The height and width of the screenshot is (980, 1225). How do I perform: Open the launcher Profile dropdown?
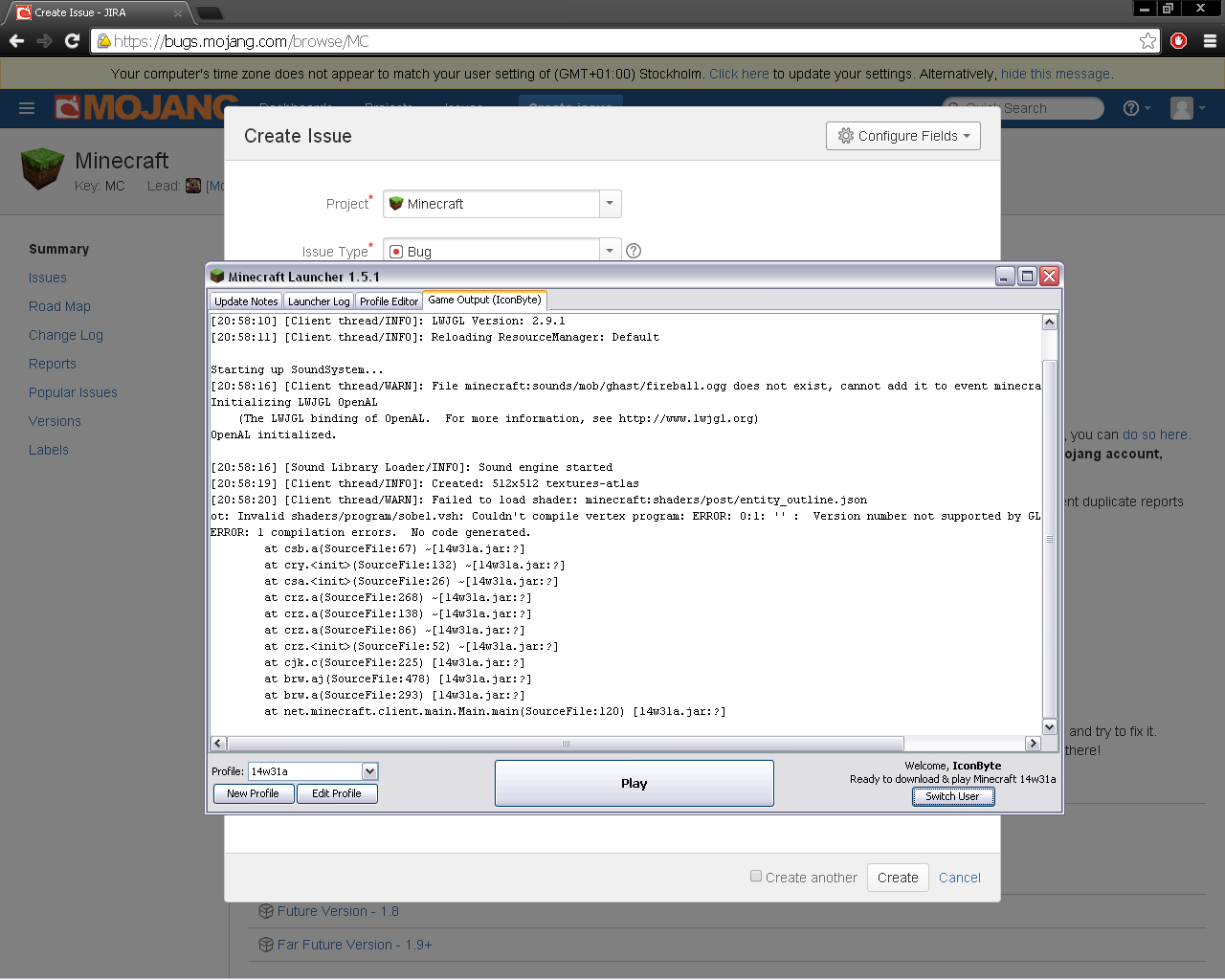coord(369,771)
